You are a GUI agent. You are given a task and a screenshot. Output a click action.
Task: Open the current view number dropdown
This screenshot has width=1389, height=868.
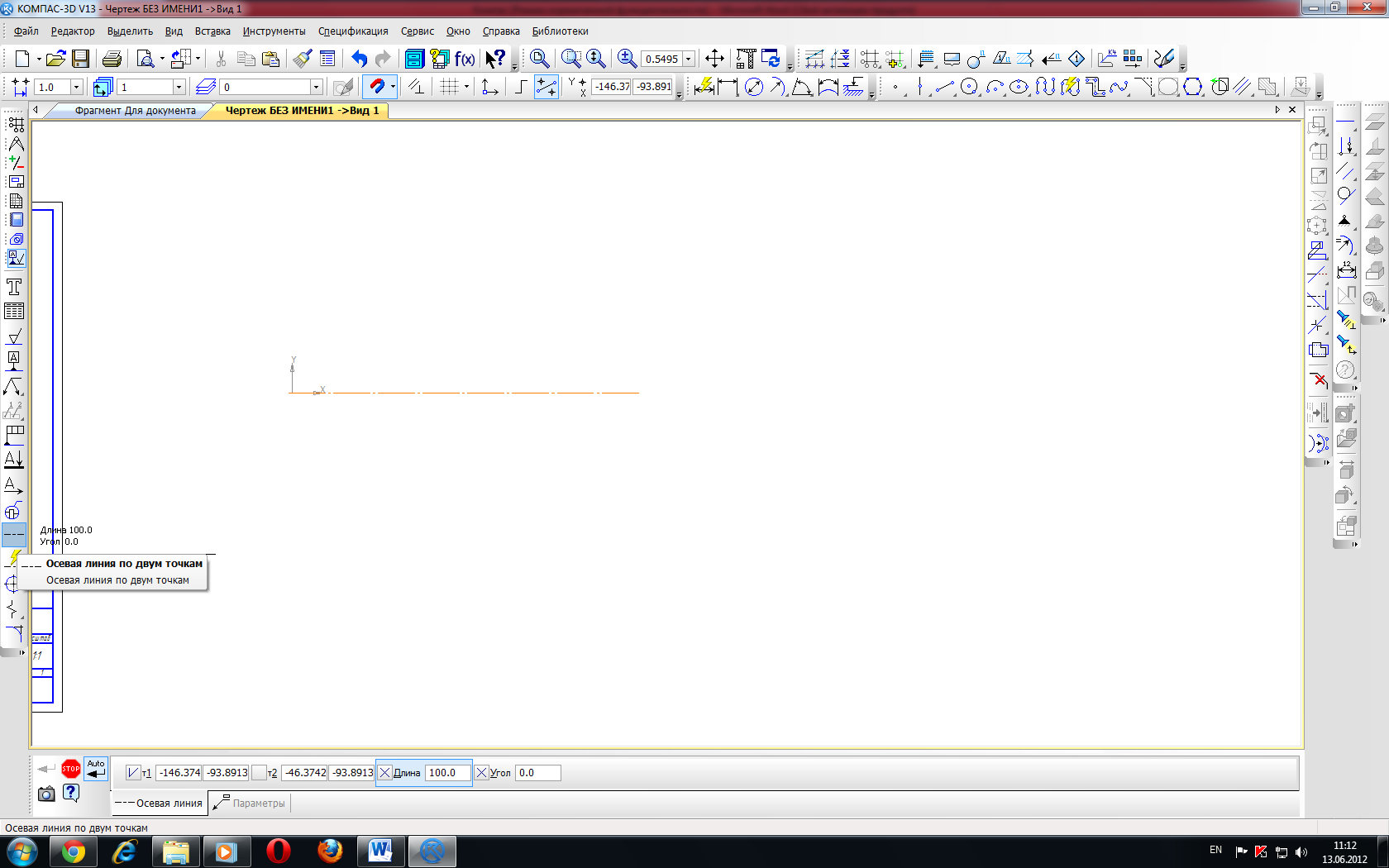tap(179, 87)
